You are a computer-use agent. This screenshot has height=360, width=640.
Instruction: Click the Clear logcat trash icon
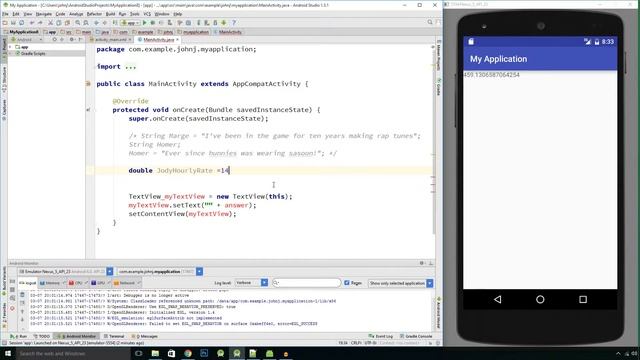point(22,295)
